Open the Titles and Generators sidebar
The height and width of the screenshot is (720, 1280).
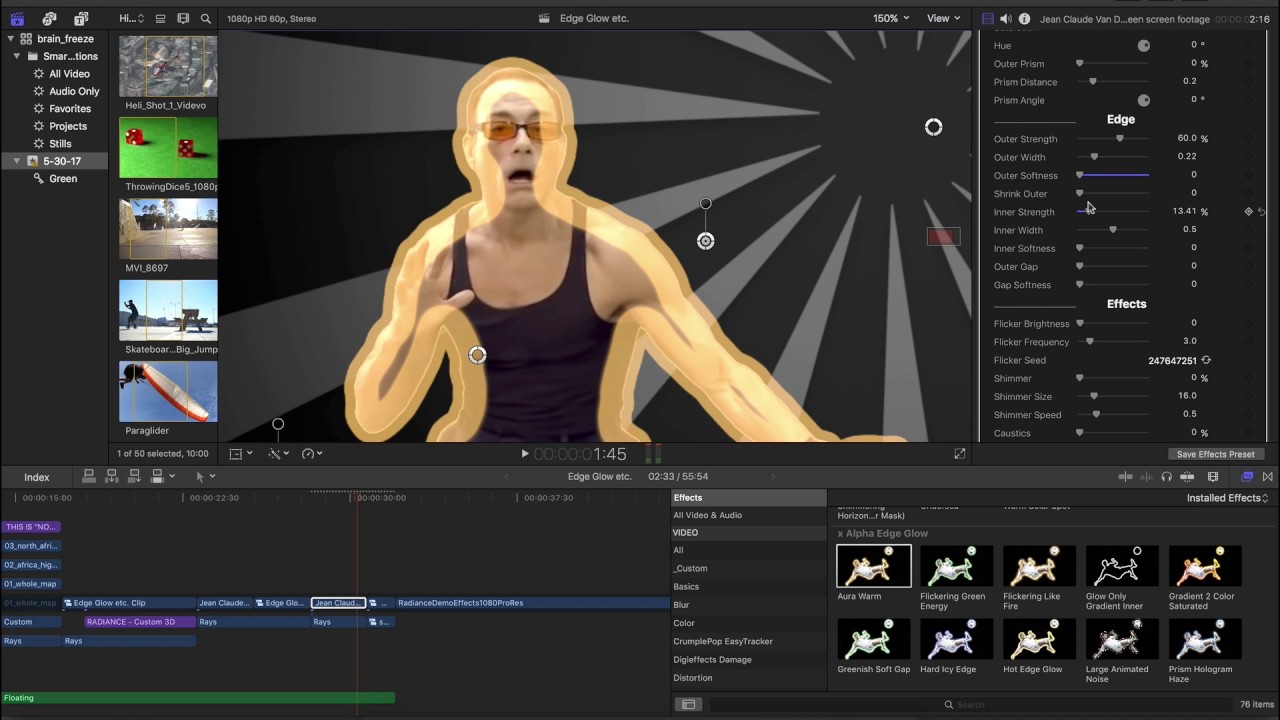[81, 18]
